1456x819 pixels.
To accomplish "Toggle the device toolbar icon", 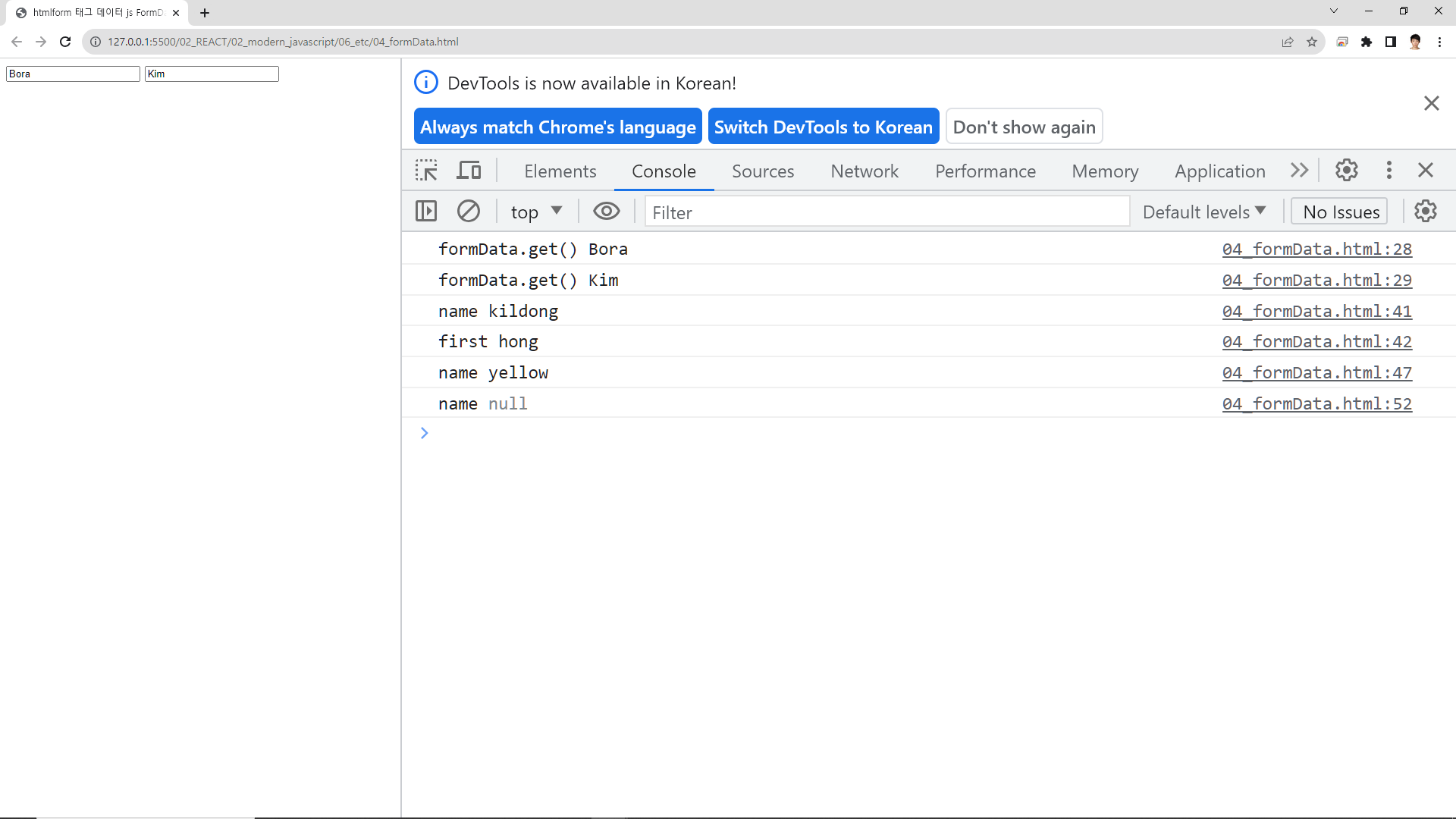I will click(469, 170).
